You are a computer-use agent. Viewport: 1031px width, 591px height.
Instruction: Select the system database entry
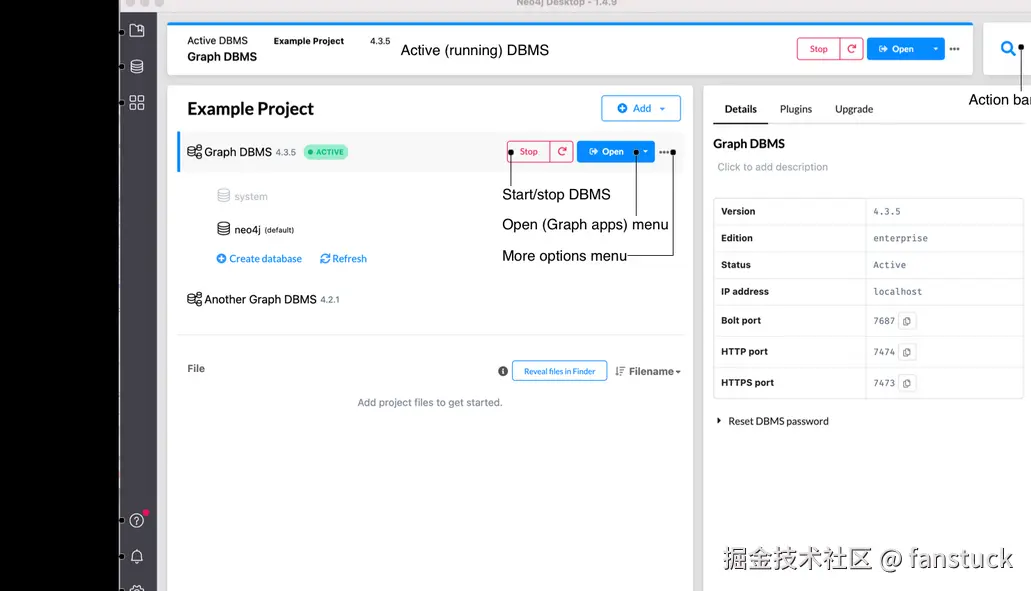click(242, 196)
